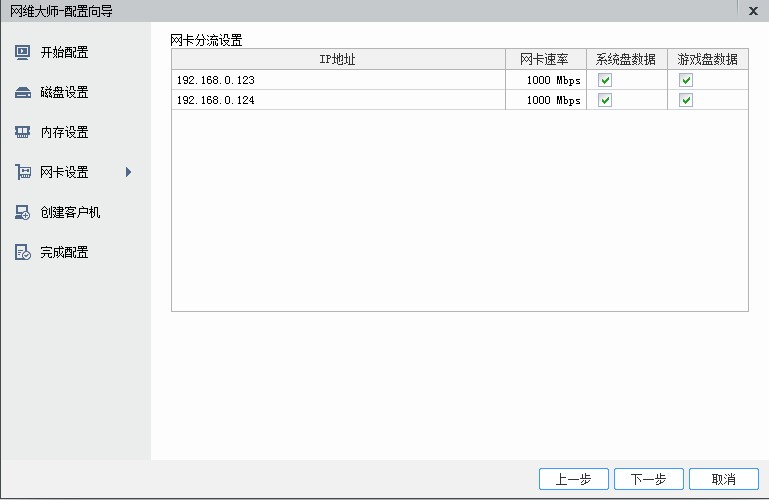This screenshot has width=769, height=500.
Task: Open the 磁盘设置 step label
Action: click(x=64, y=92)
